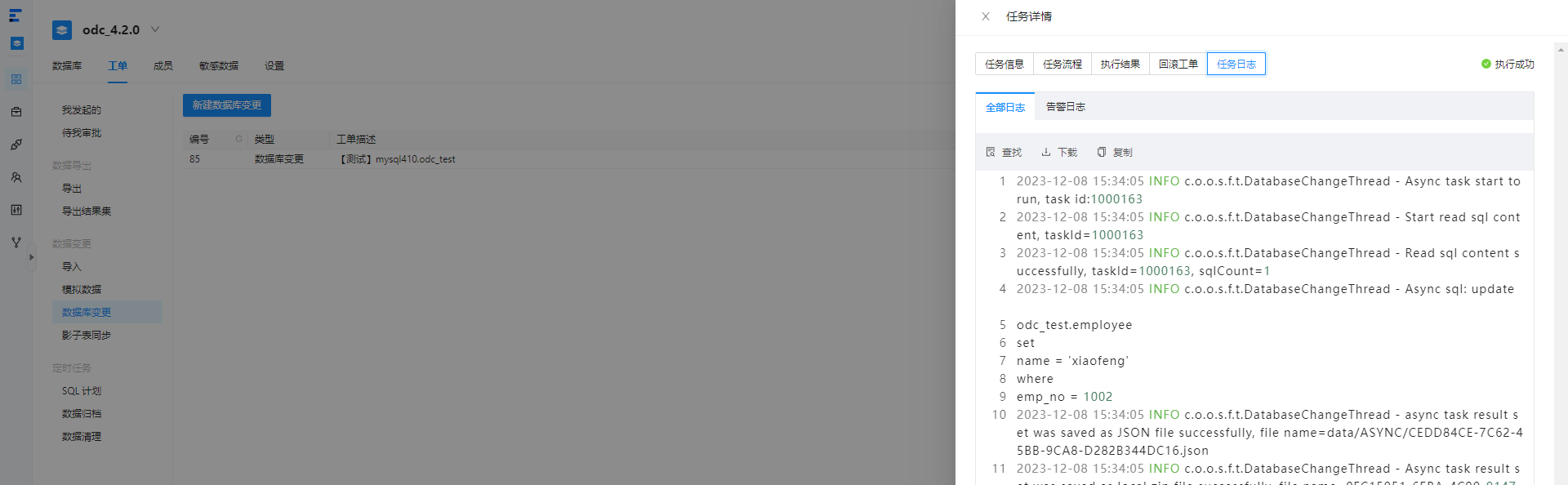Open the project grid icon in left sidebar
This screenshot has height=485, width=1568.
(x=16, y=79)
